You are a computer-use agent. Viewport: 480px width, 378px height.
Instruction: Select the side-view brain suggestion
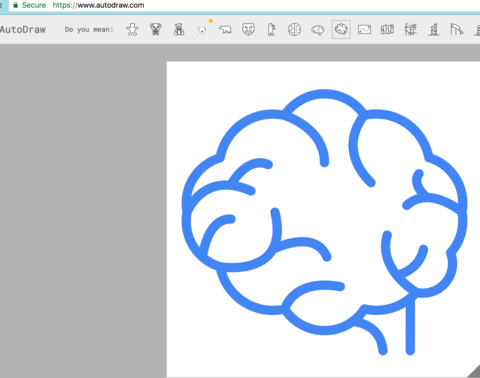coord(318,30)
